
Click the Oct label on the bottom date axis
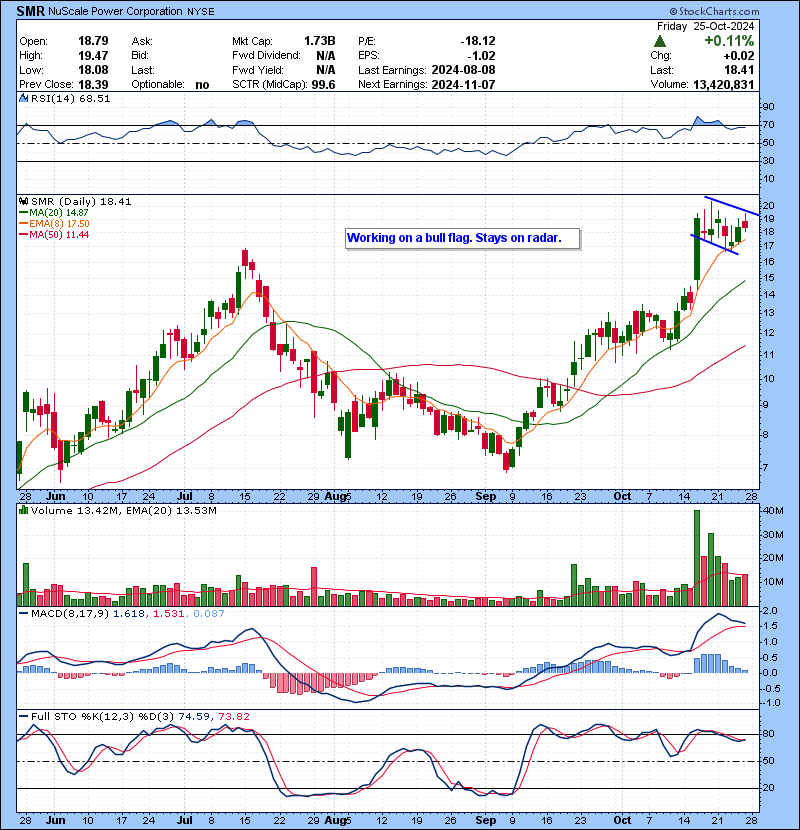622,820
